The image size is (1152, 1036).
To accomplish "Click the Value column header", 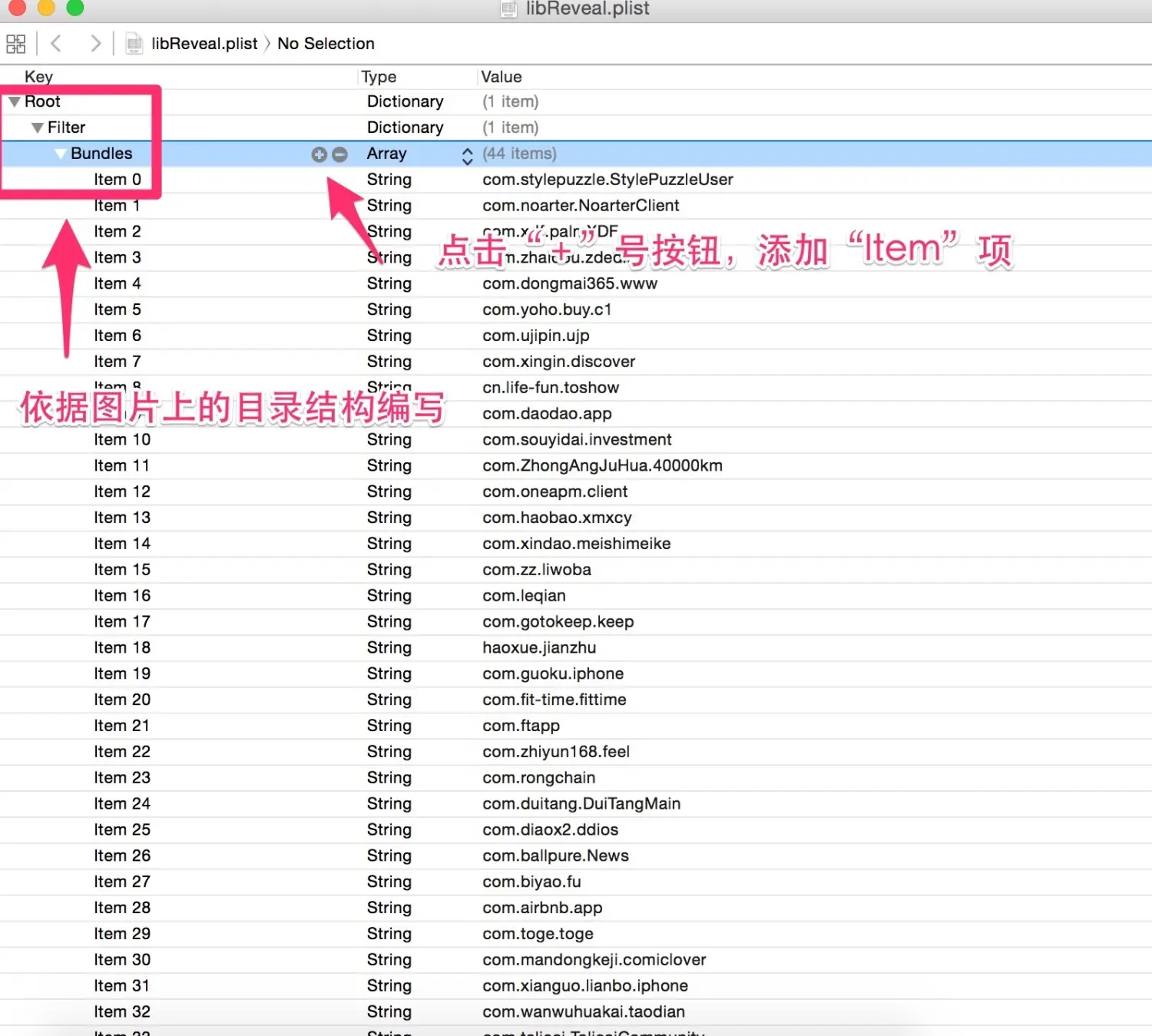I will pyautogui.click(x=502, y=77).
